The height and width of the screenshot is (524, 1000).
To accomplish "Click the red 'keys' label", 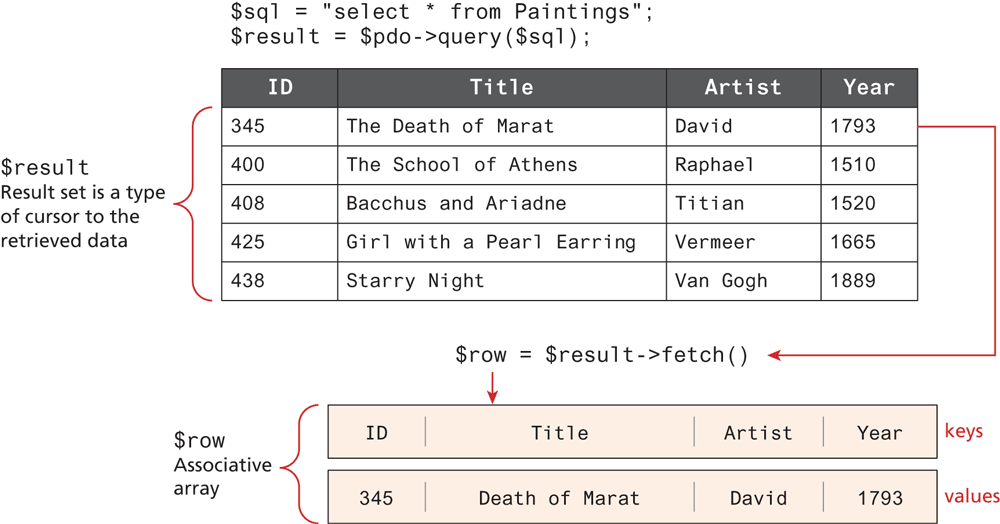I will click(x=964, y=432).
